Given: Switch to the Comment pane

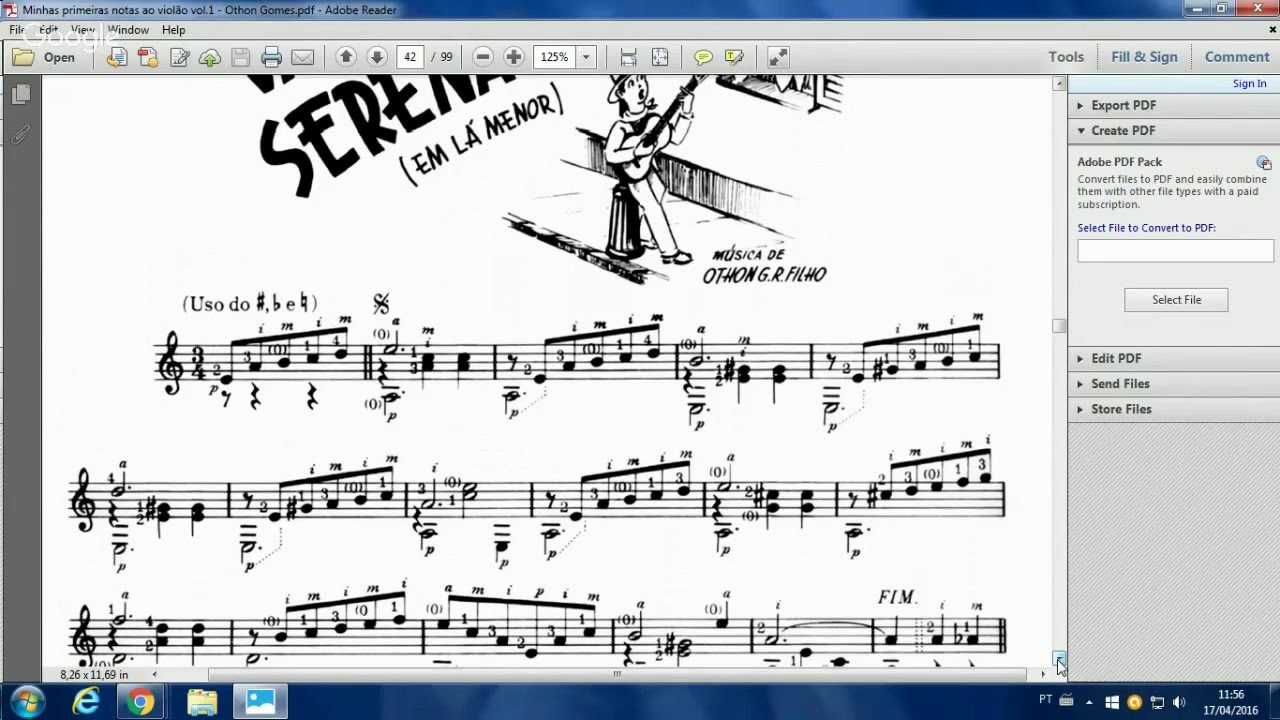Looking at the screenshot, I should [x=1237, y=57].
